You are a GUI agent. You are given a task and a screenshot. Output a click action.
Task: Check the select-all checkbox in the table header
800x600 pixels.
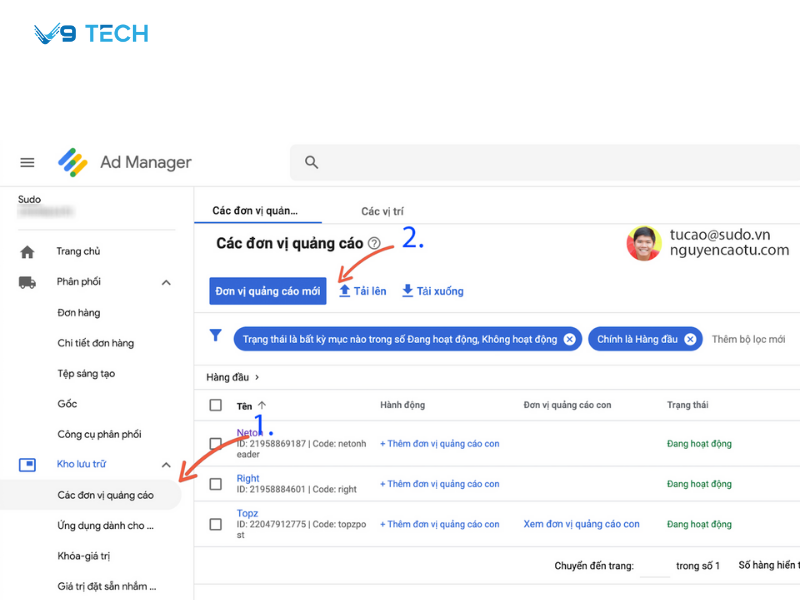(216, 405)
